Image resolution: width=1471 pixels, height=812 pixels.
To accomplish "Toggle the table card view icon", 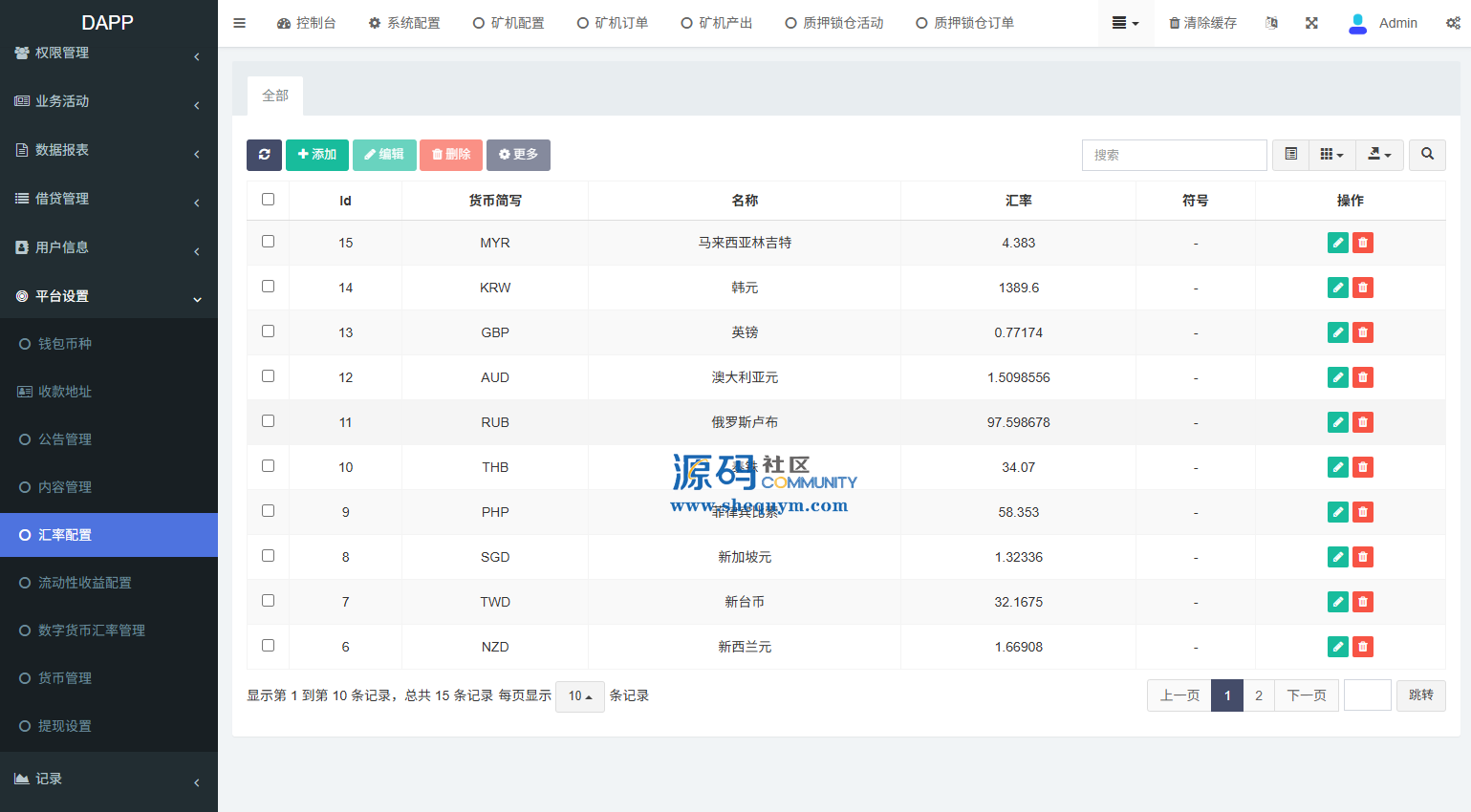I will pos(1290,155).
